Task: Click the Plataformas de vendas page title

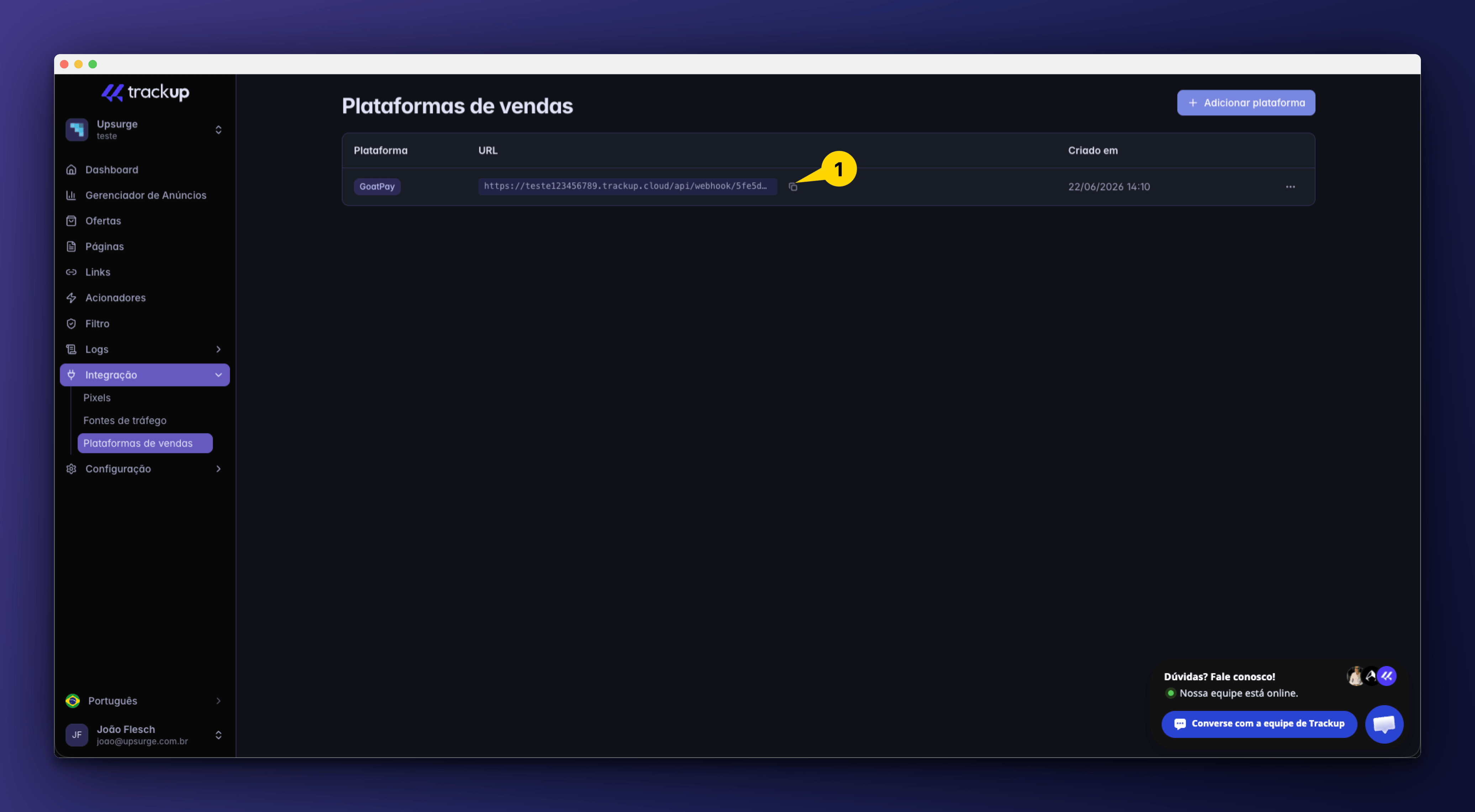Action: [457, 106]
